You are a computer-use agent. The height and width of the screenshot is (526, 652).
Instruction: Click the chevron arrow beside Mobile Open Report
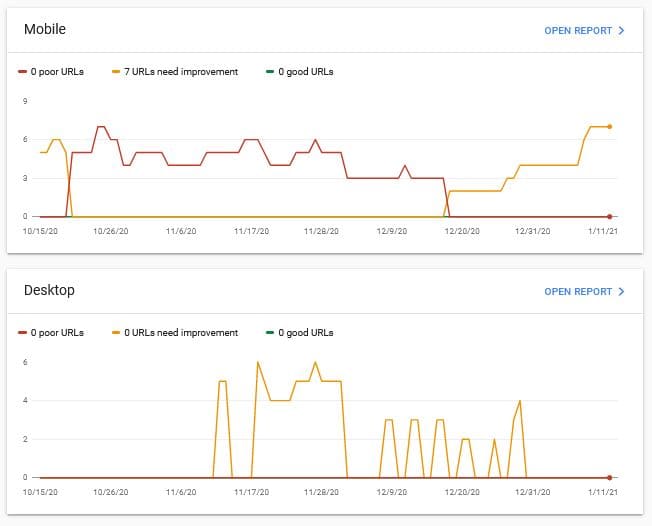622,31
